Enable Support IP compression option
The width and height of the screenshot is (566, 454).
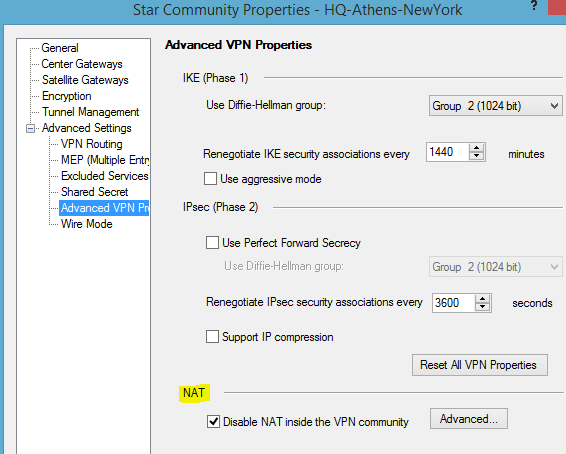[212, 336]
